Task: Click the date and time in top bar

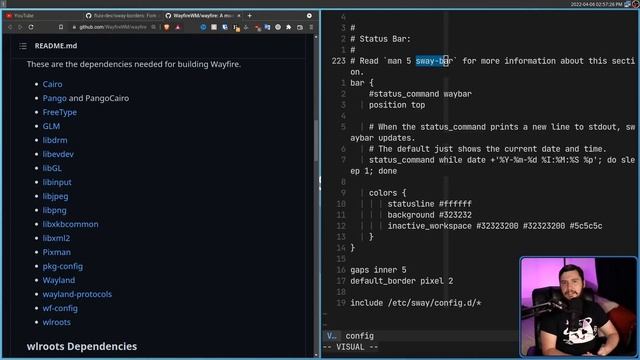Action: [x=596, y=4]
